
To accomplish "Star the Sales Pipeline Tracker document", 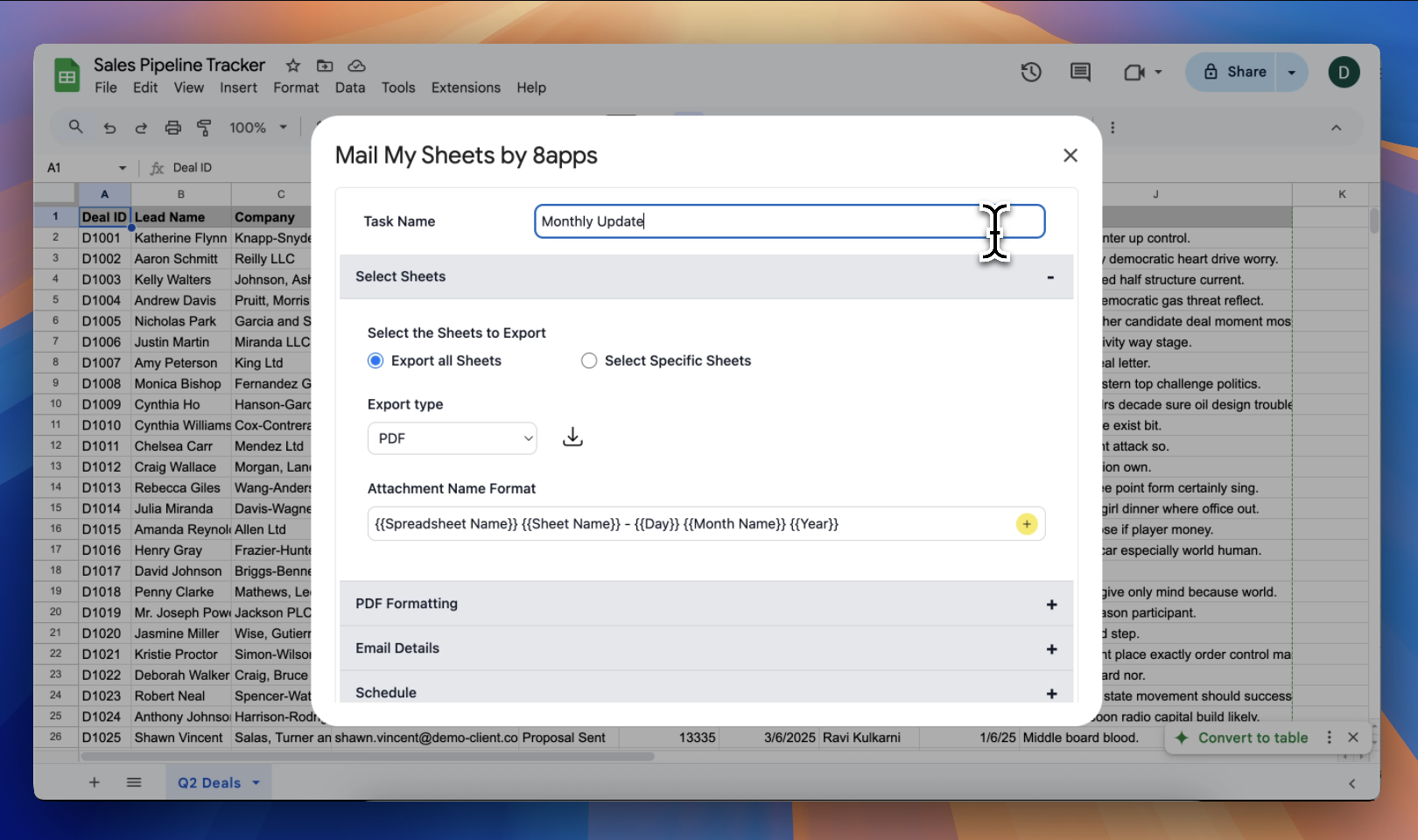I will (293, 66).
